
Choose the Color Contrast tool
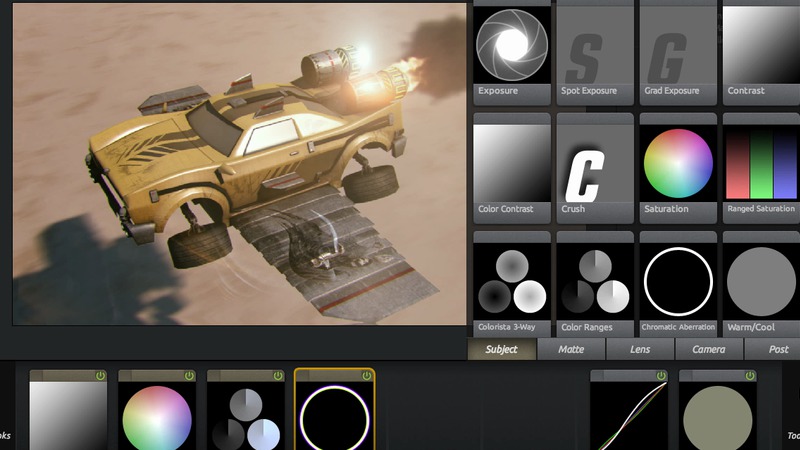coord(512,168)
